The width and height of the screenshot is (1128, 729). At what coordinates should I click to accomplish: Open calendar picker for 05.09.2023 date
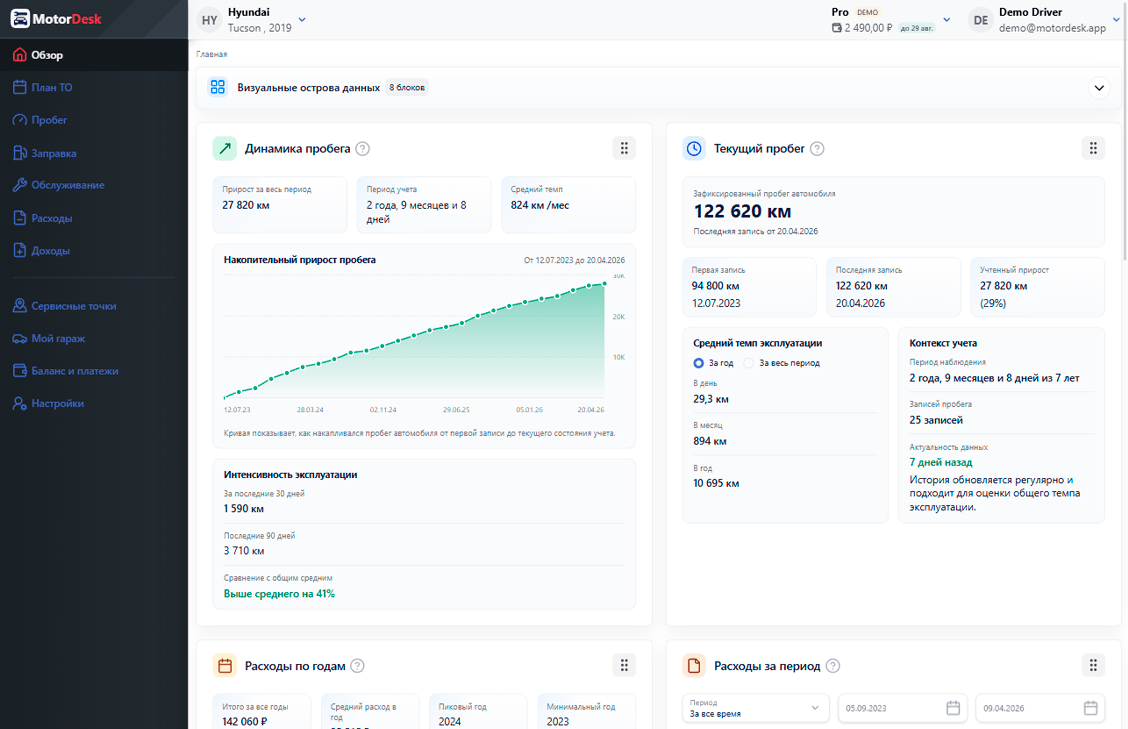(x=953, y=708)
